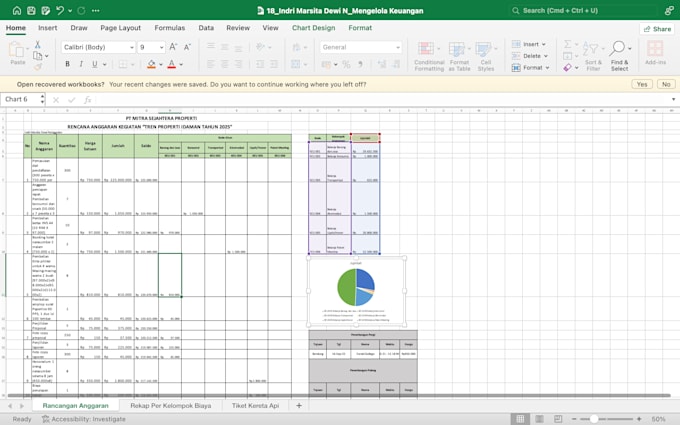Click the Search field in title bar
The height and width of the screenshot is (425, 680).
click(x=581, y=10)
